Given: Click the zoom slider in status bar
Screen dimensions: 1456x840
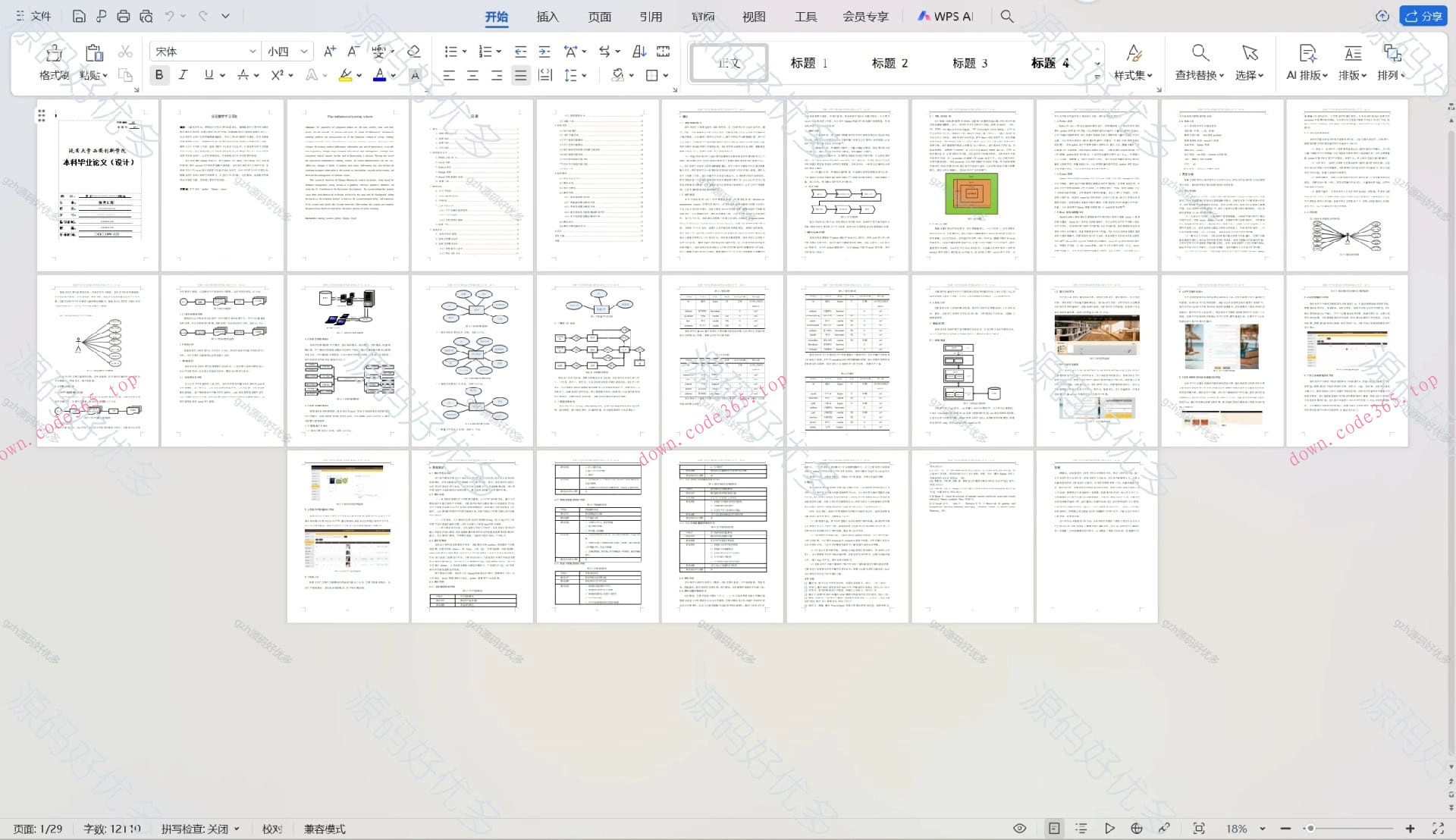Looking at the screenshot, I should click(1310, 829).
